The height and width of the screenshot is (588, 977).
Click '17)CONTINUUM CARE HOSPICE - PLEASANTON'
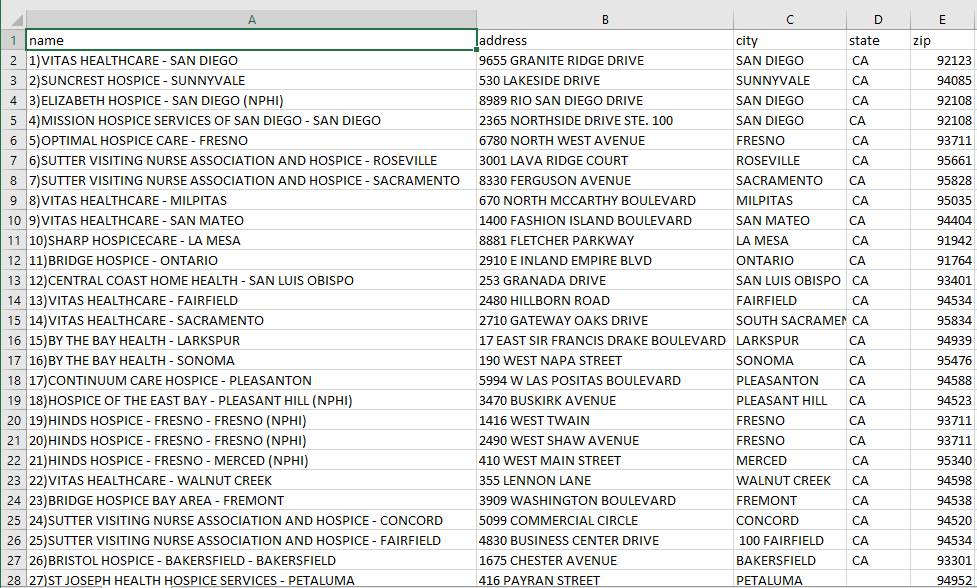[252, 381]
